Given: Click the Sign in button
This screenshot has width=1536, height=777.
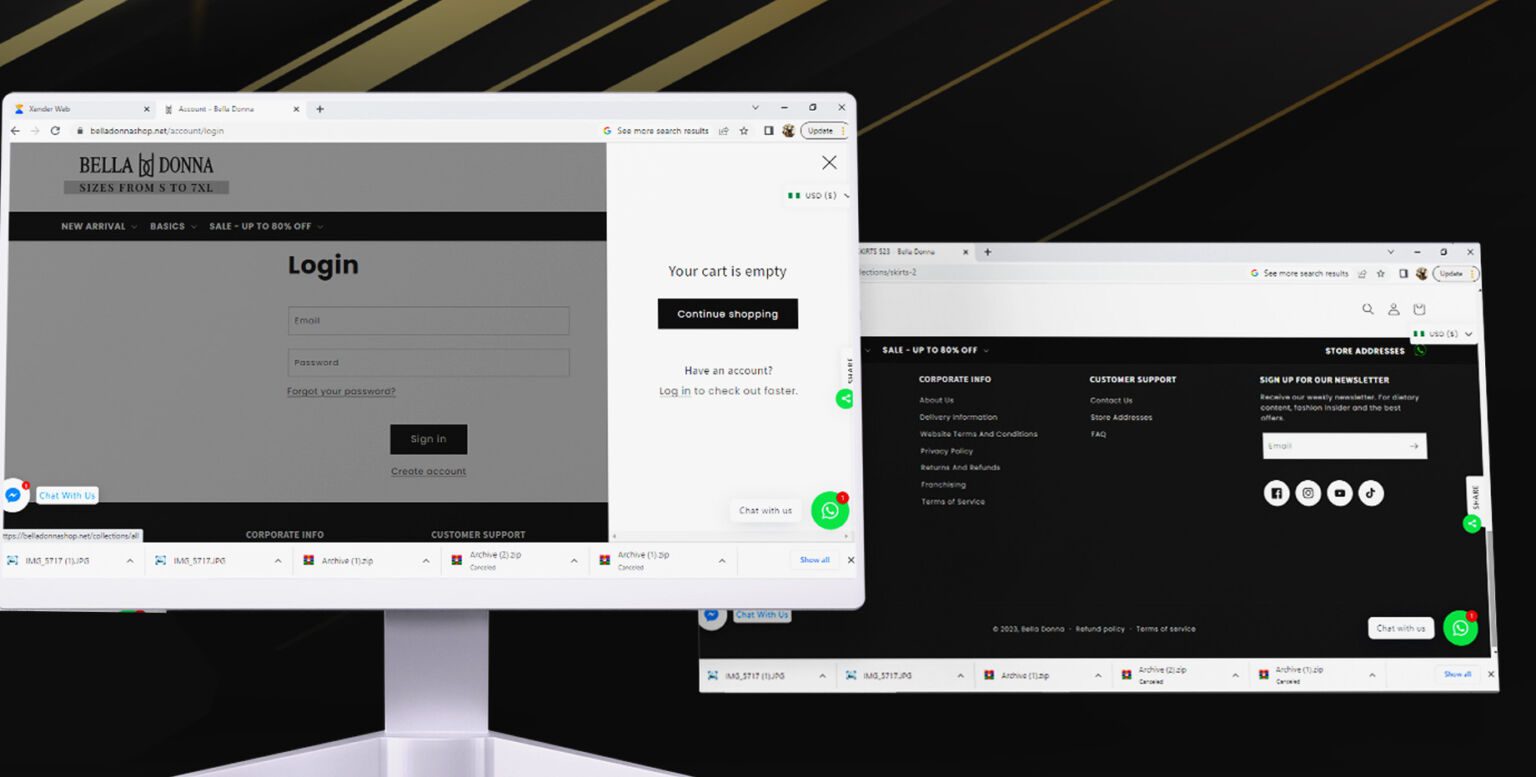Looking at the screenshot, I should pyautogui.click(x=428, y=439).
